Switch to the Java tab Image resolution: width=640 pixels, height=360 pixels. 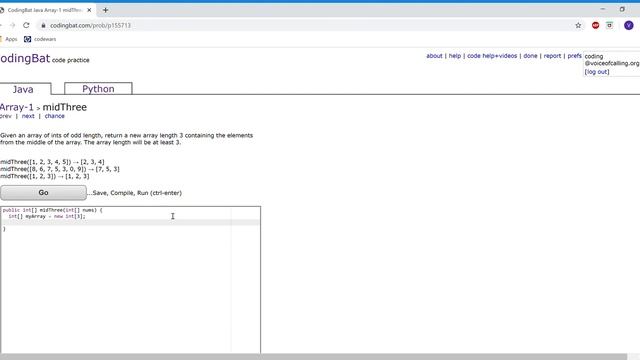coord(23,89)
